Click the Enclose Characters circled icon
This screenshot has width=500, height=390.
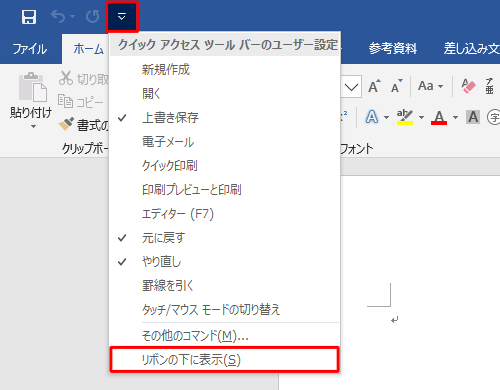[x=494, y=117]
